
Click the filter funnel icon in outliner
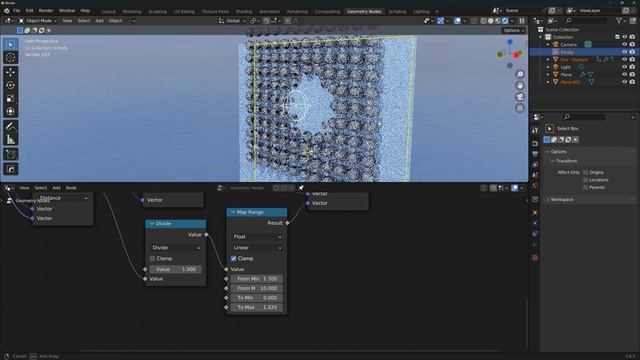tap(619, 20)
